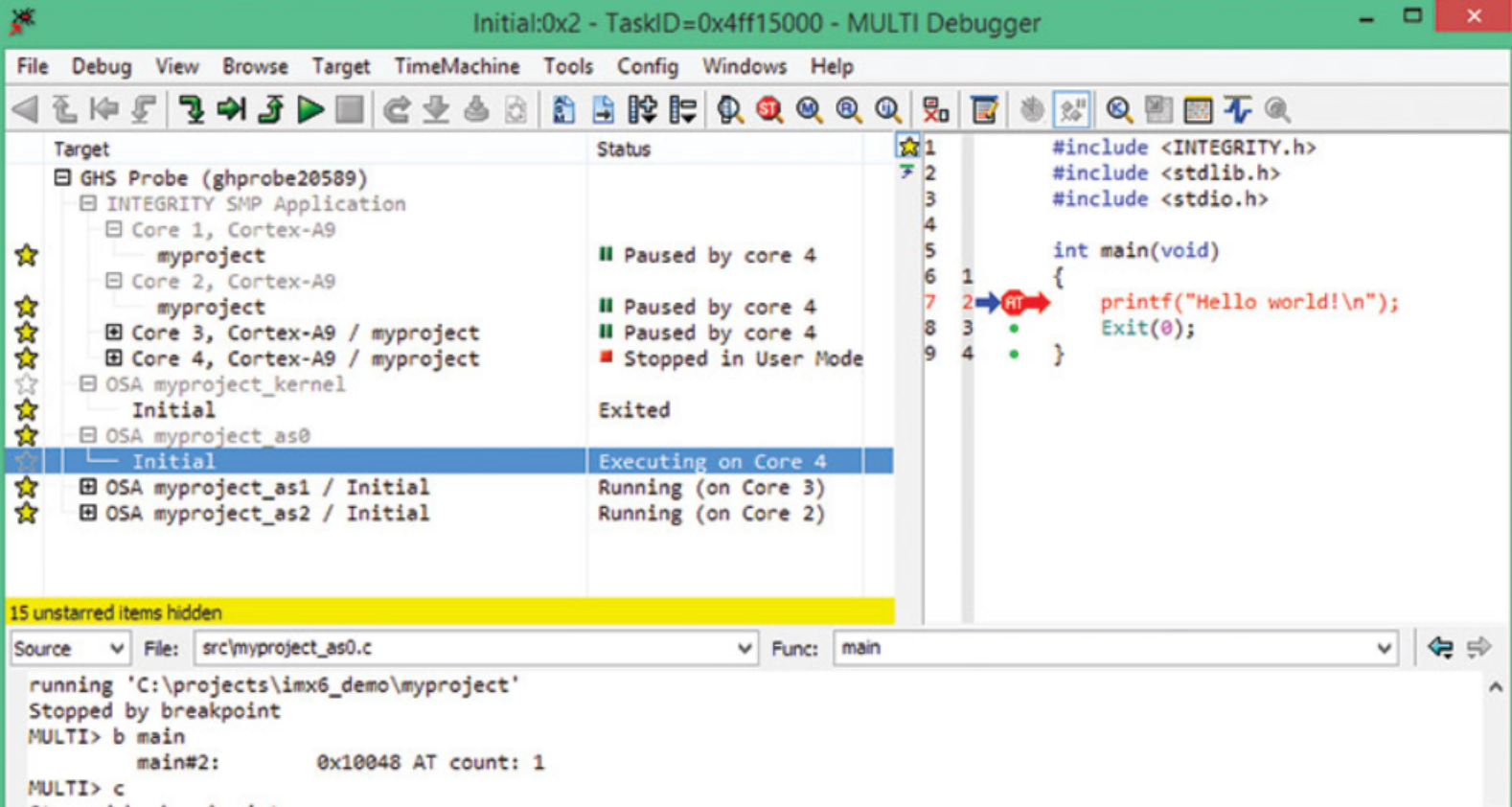The image size is (1512, 807).
Task: Expand the Core 3, Cortex-A9 / myproject node
Action: tap(114, 333)
